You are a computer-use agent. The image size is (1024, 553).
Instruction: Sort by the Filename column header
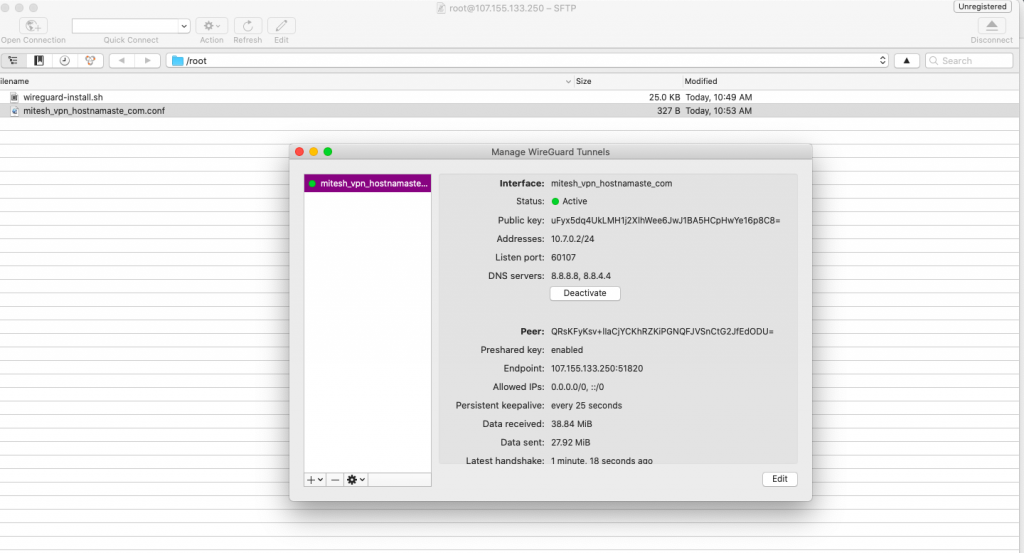[285, 81]
